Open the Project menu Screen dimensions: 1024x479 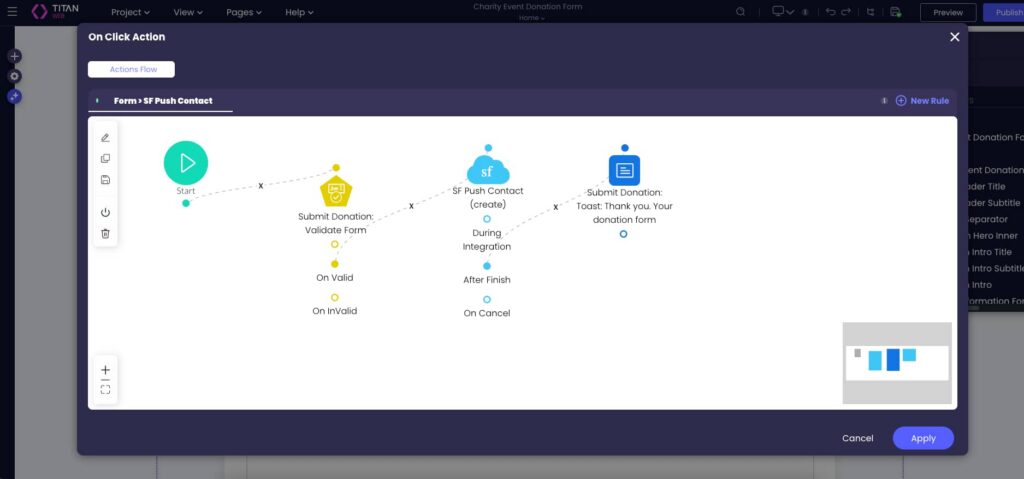130,12
